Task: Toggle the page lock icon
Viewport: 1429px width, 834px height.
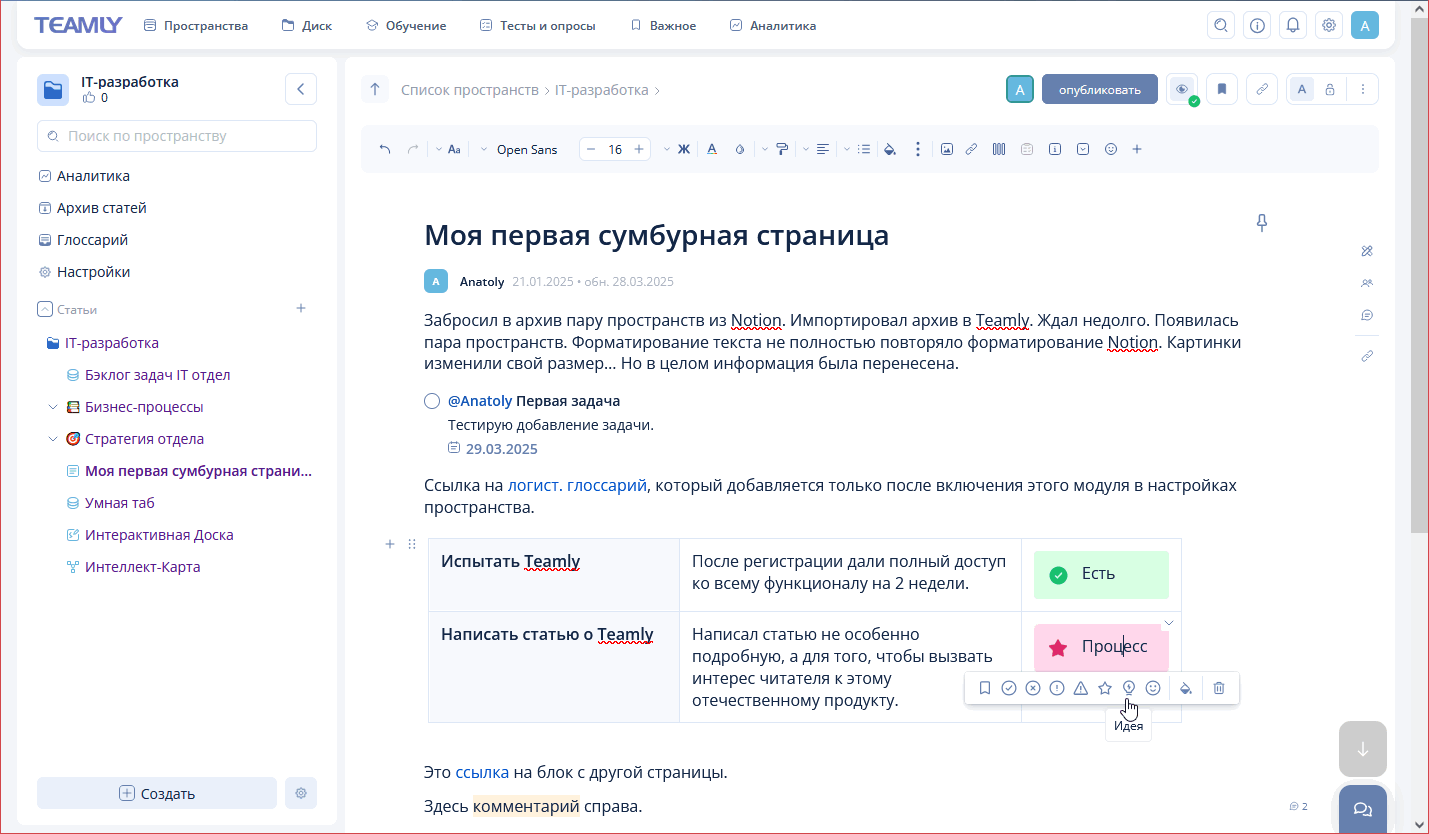Action: pos(1330,89)
